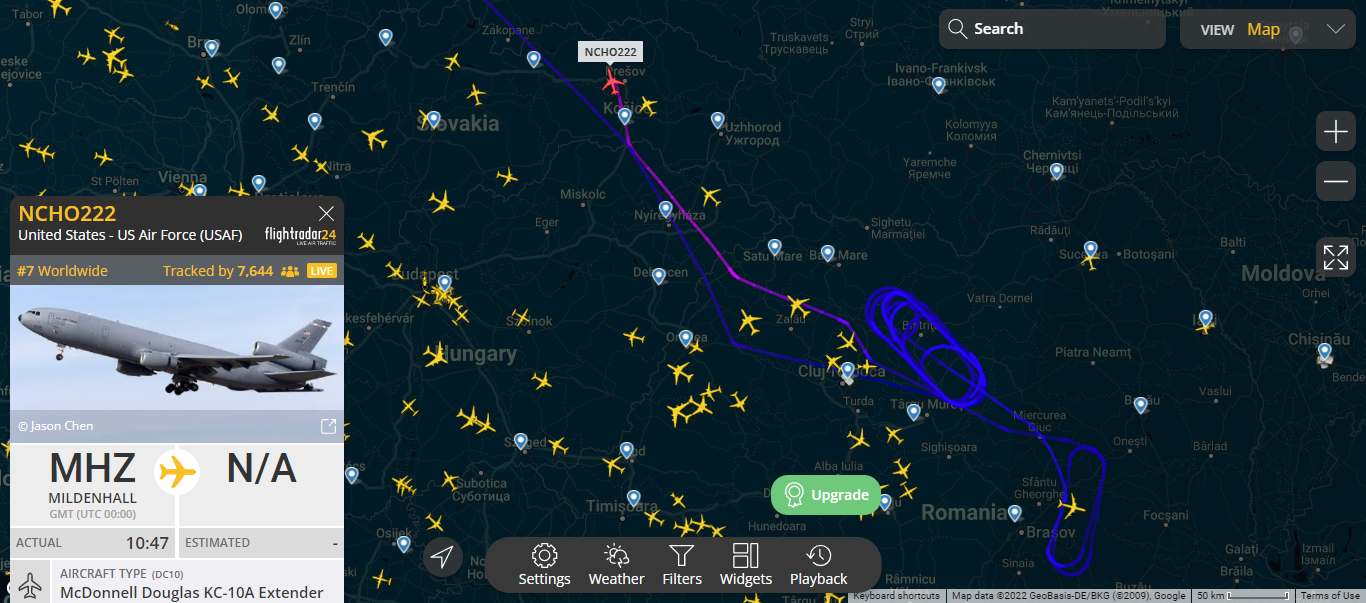Open the Weather overlay options
1366x603 pixels.
616,566
